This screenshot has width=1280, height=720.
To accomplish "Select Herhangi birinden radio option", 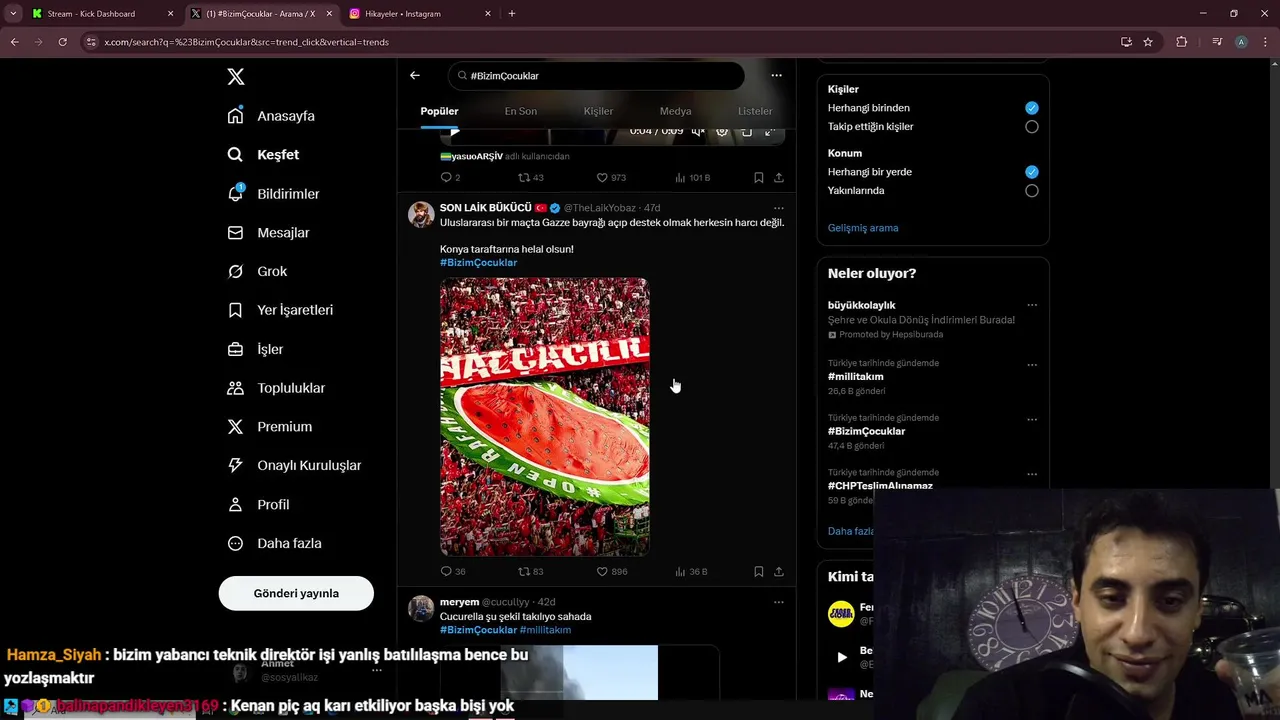I will click(x=1032, y=108).
